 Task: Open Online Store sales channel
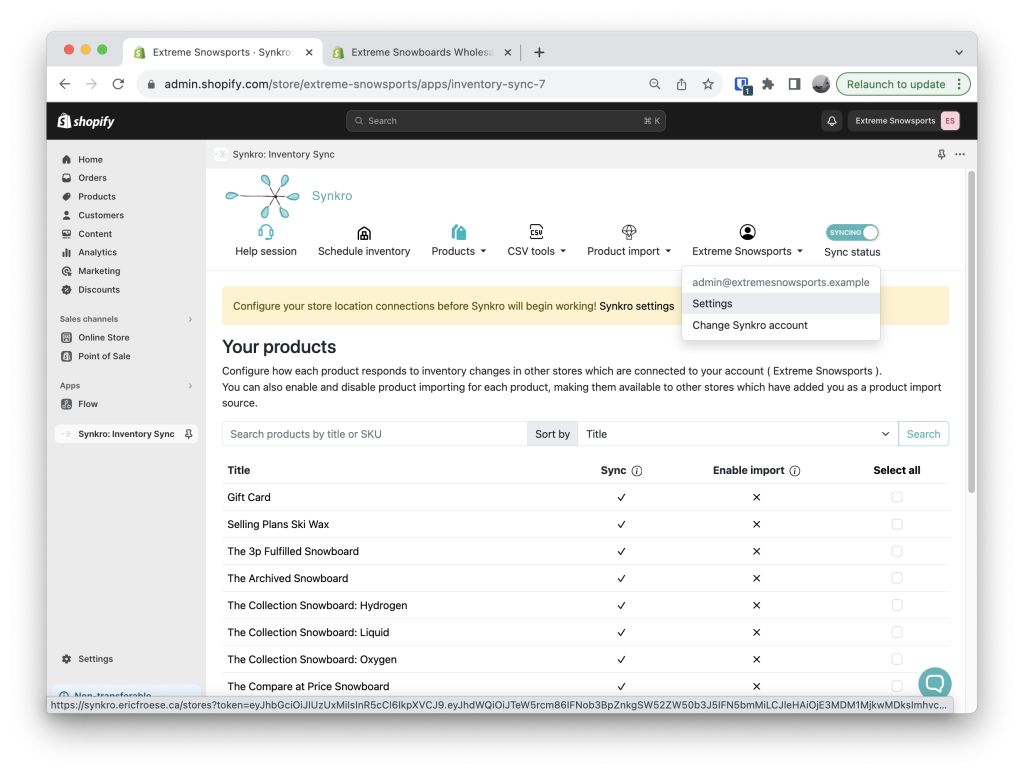pos(103,338)
